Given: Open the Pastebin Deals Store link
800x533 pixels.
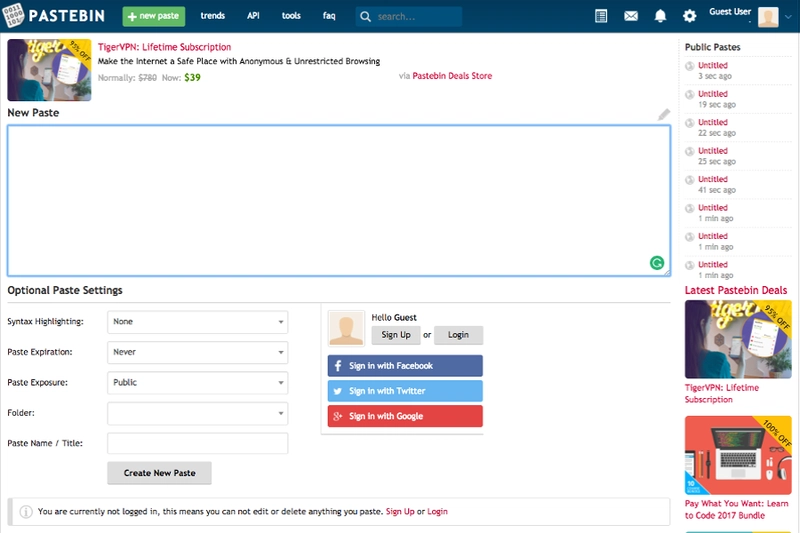Looking at the screenshot, I should (x=452, y=76).
